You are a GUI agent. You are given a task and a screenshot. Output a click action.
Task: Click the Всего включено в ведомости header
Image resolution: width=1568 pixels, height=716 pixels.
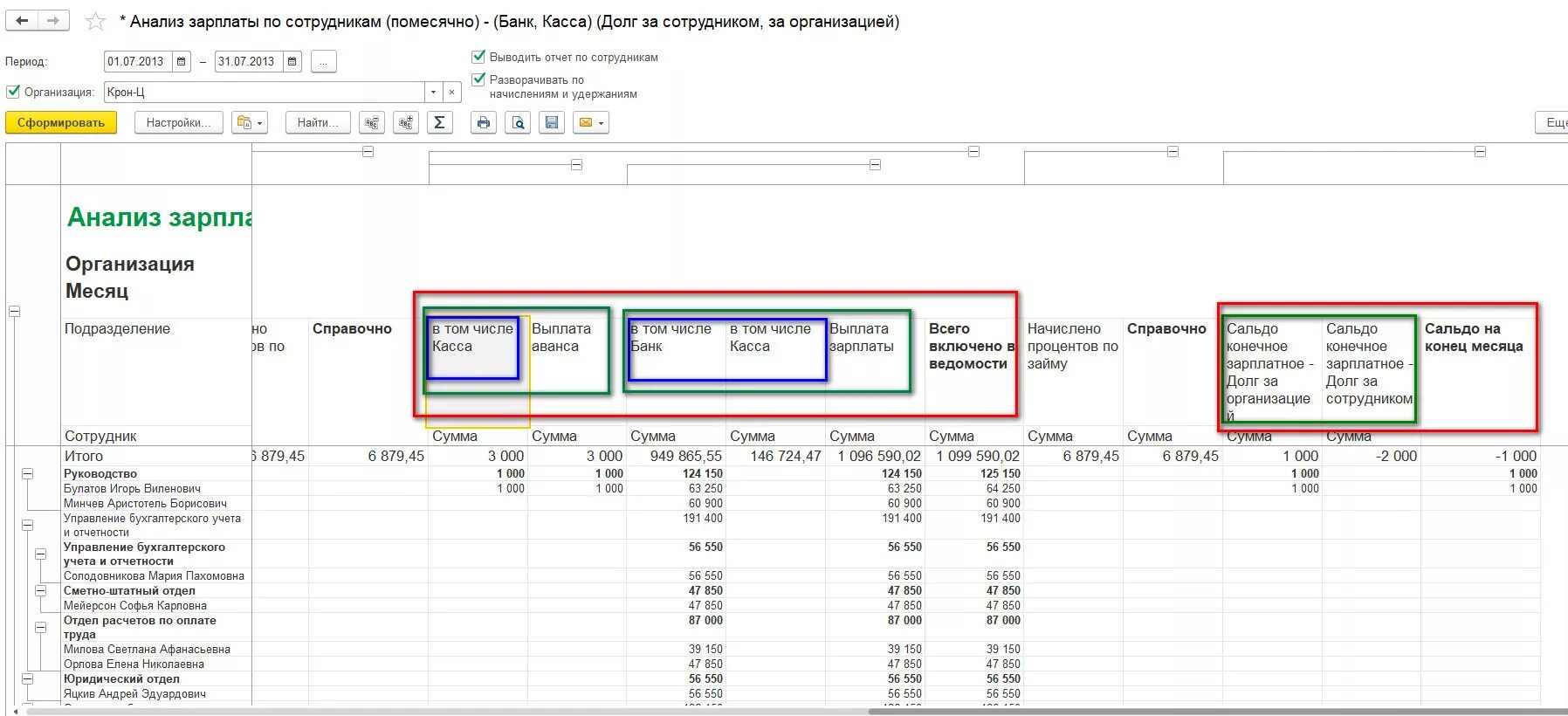tap(973, 372)
